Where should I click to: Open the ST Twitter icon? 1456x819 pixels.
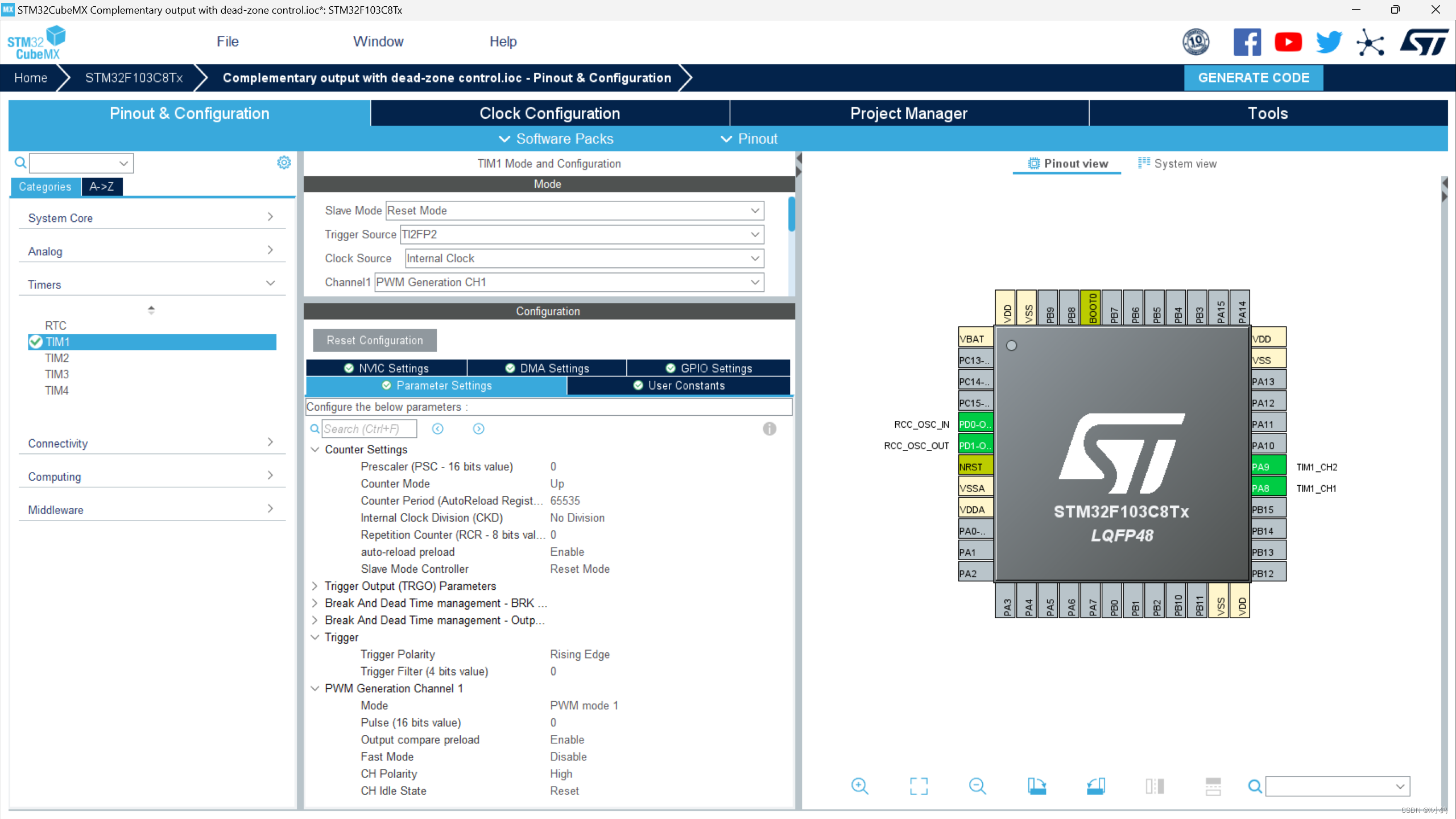1329,42
